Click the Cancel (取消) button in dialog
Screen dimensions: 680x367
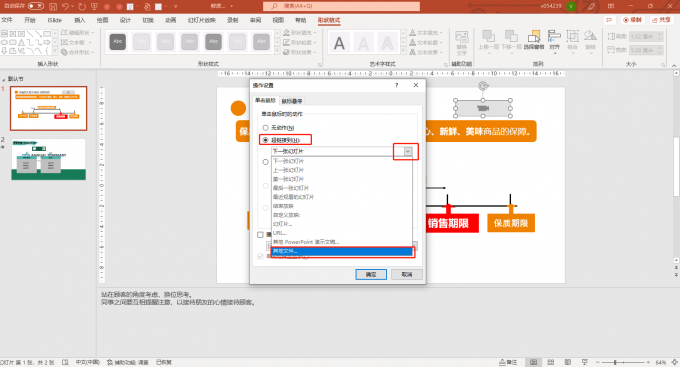(407, 274)
